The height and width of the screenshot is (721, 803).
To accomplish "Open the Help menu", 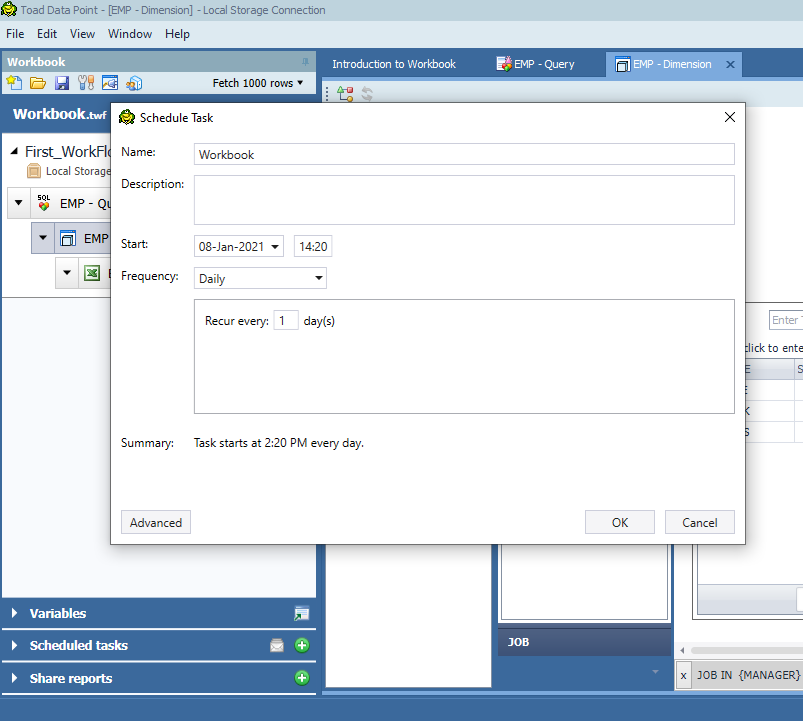I will coord(177,34).
